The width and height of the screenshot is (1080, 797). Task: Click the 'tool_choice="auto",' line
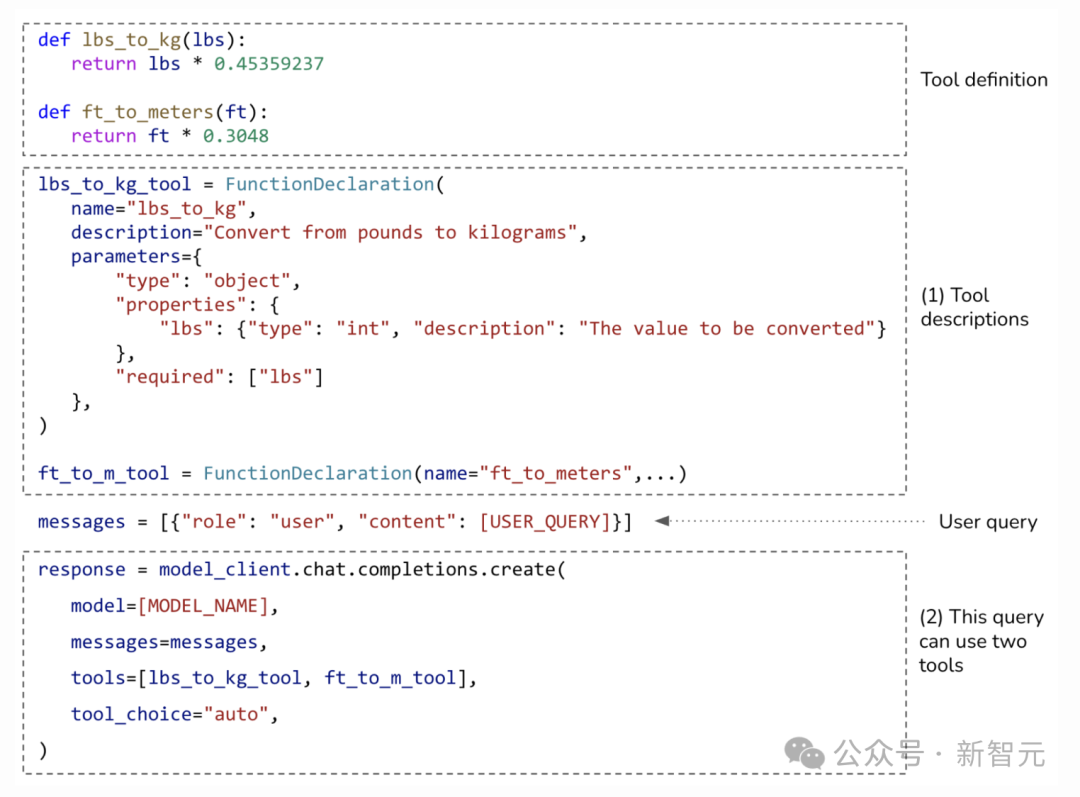[x=174, y=714]
